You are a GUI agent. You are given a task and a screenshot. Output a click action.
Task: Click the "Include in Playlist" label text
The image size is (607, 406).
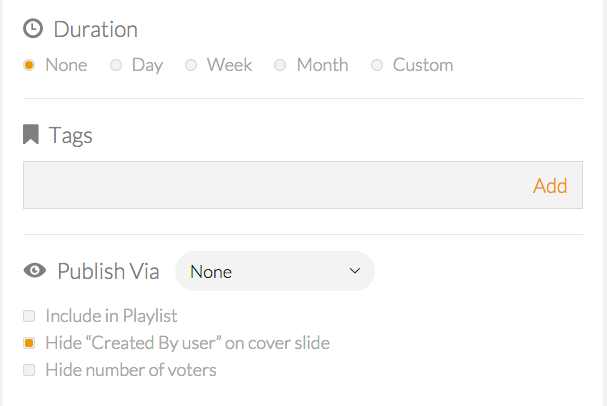(111, 316)
